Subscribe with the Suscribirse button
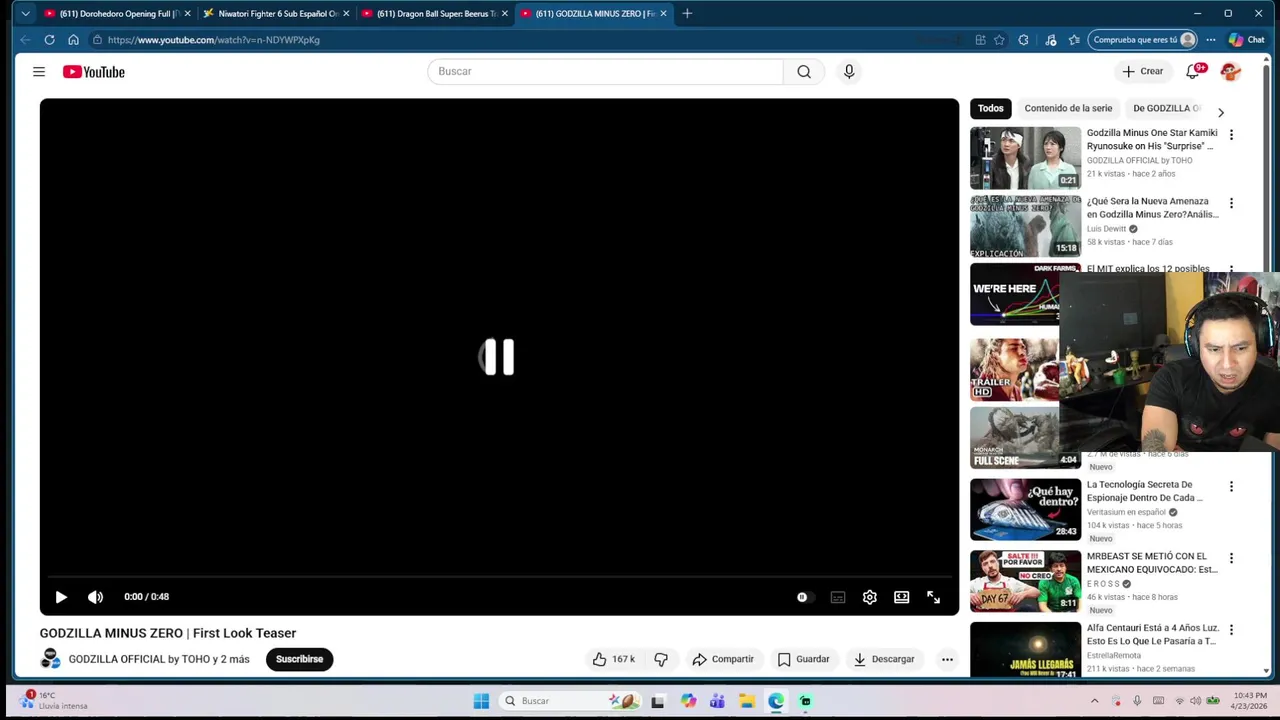Viewport: 1280px width, 720px height. [x=299, y=659]
